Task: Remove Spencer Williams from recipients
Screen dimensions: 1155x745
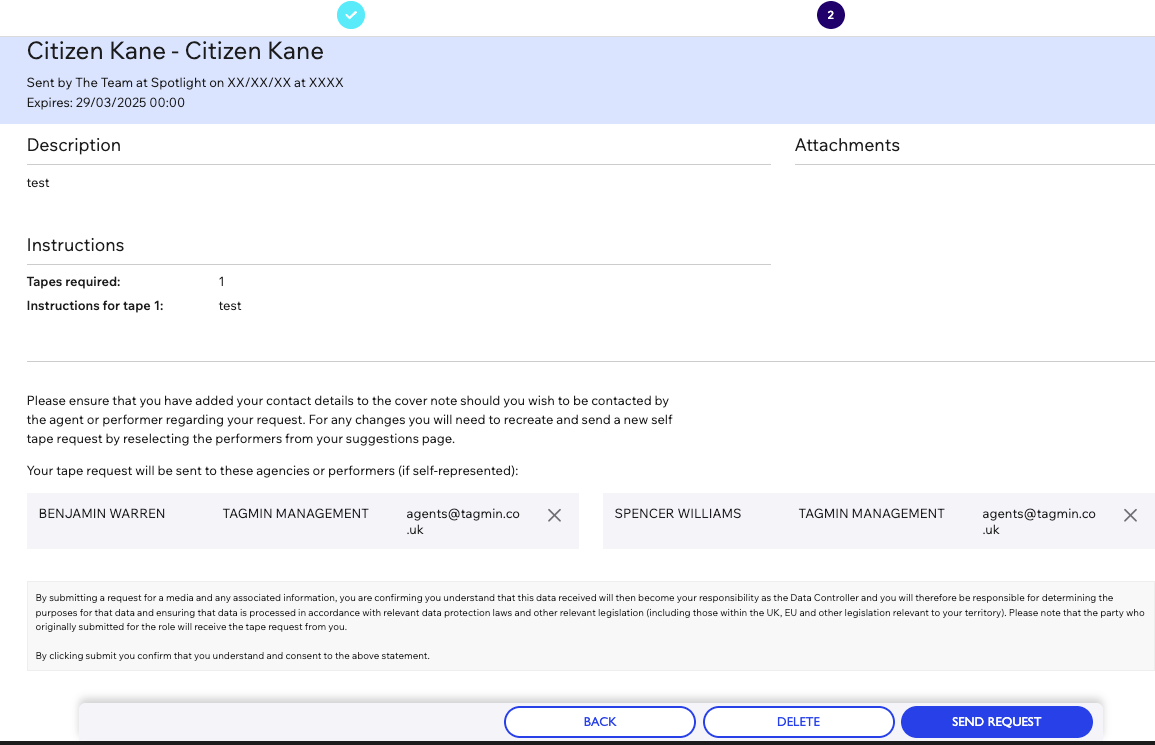Action: 1130,516
